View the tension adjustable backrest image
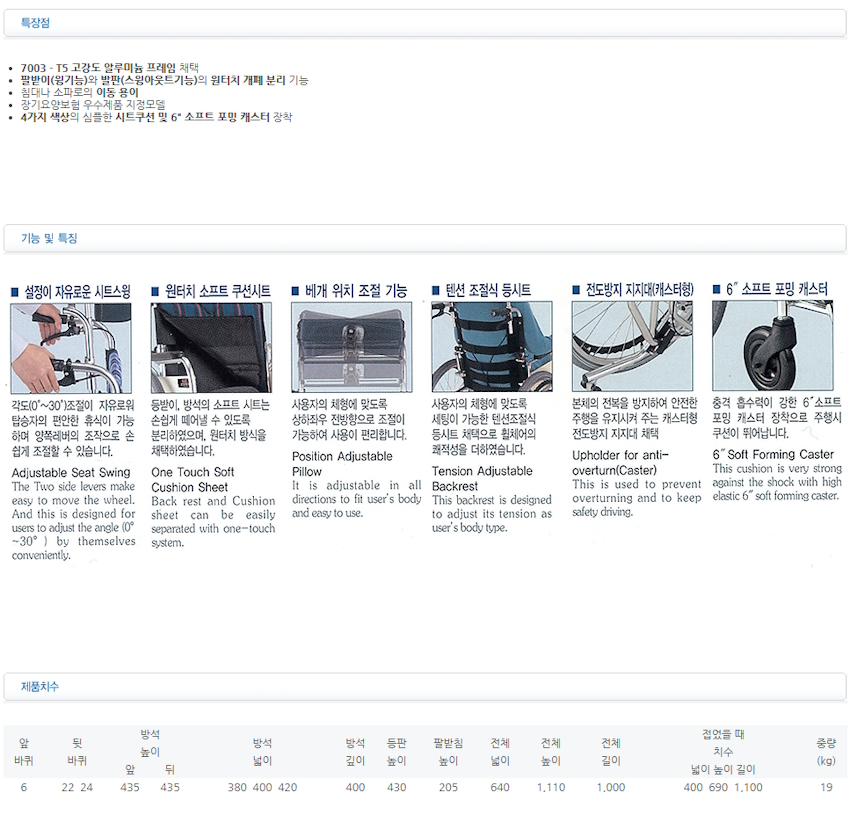Viewport: 850px width, 815px height. point(491,347)
